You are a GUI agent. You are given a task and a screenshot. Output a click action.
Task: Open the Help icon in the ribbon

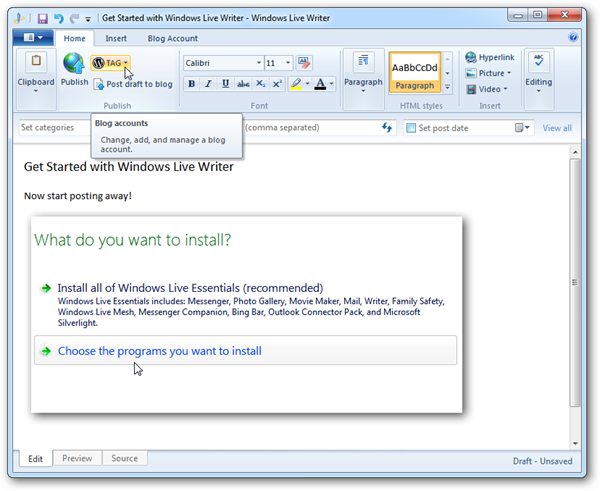coord(573,38)
